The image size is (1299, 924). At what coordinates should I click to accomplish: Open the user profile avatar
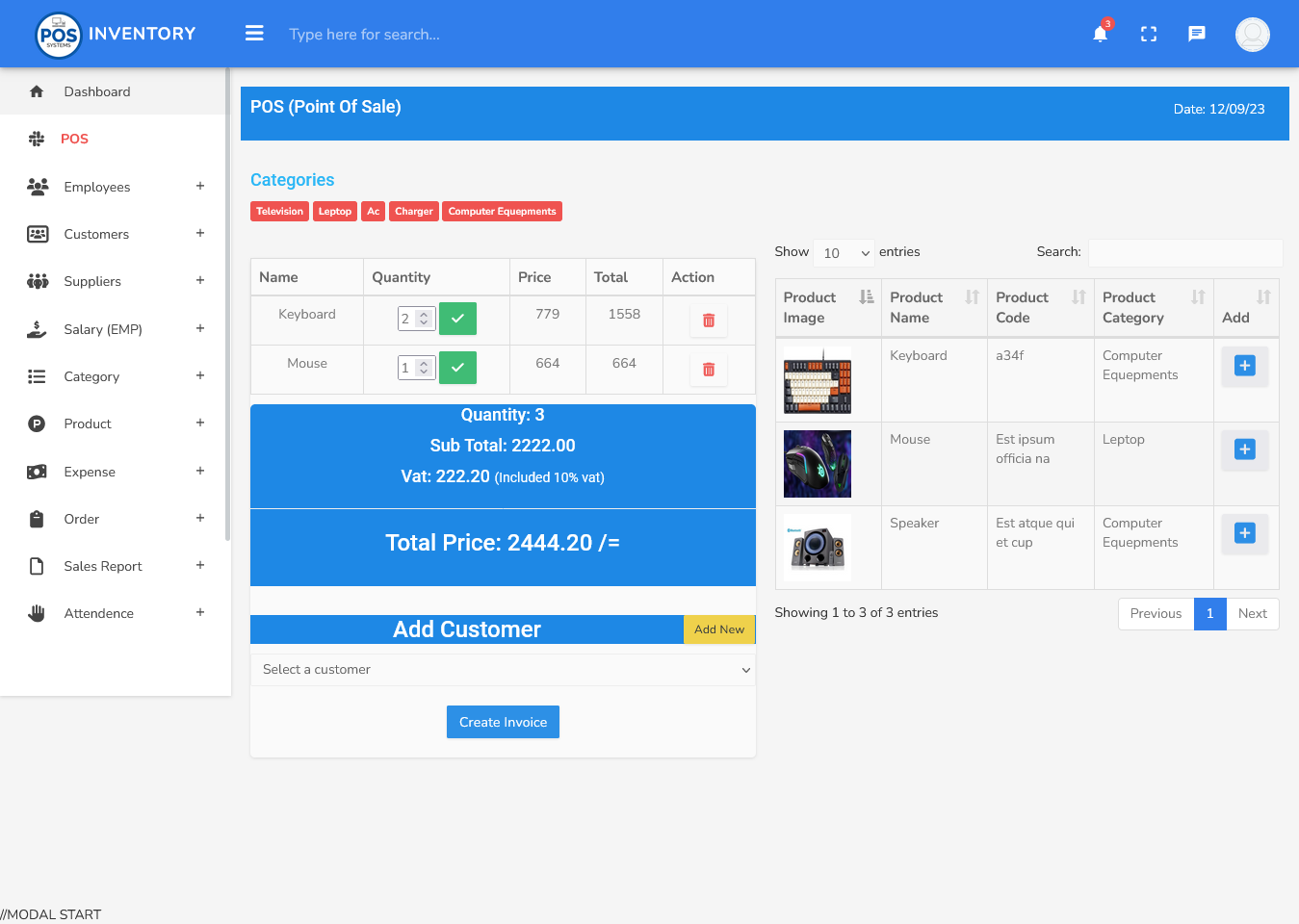click(1252, 35)
